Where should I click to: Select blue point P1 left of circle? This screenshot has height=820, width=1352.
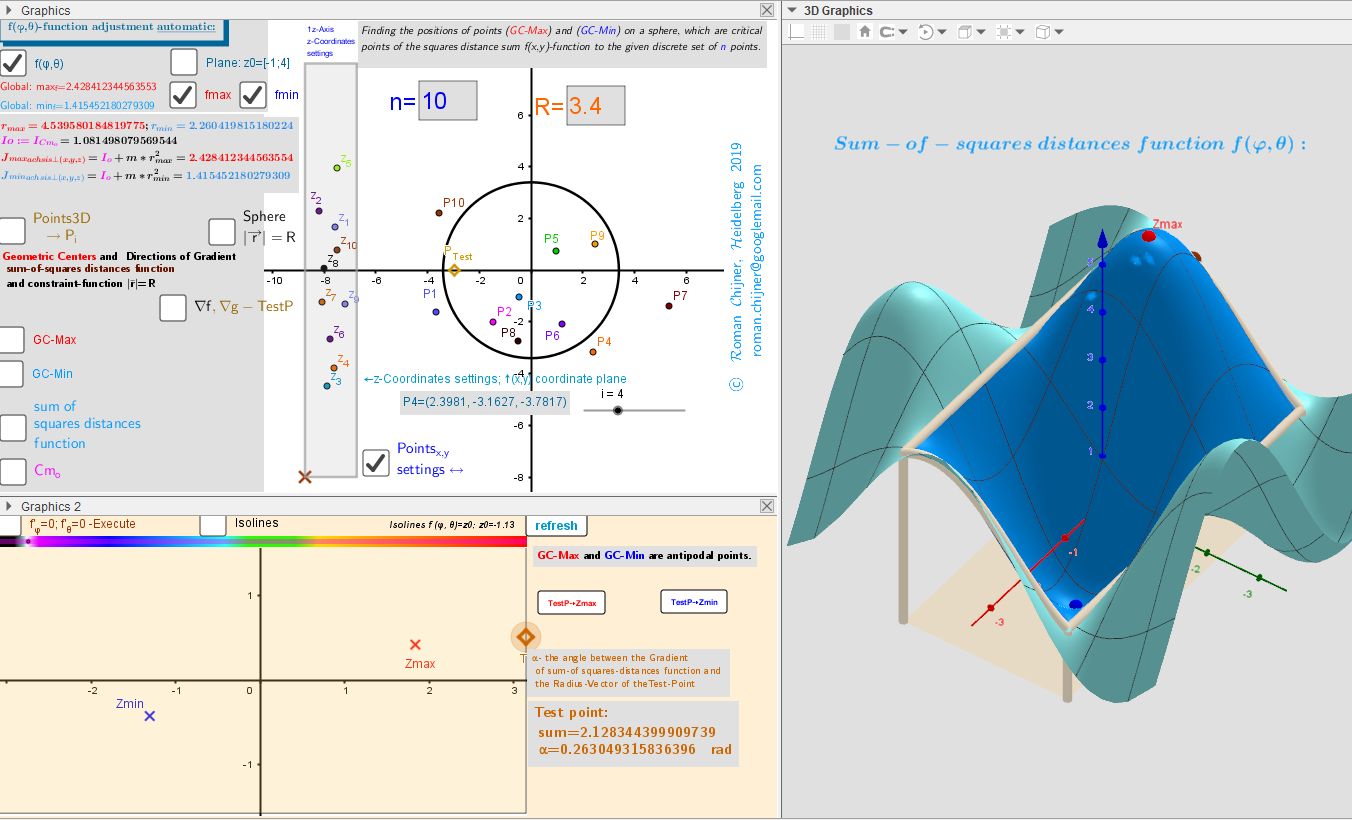click(x=436, y=312)
